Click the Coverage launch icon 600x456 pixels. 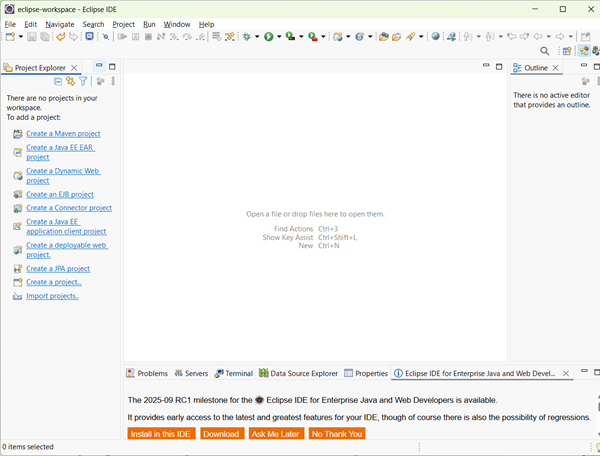290,37
